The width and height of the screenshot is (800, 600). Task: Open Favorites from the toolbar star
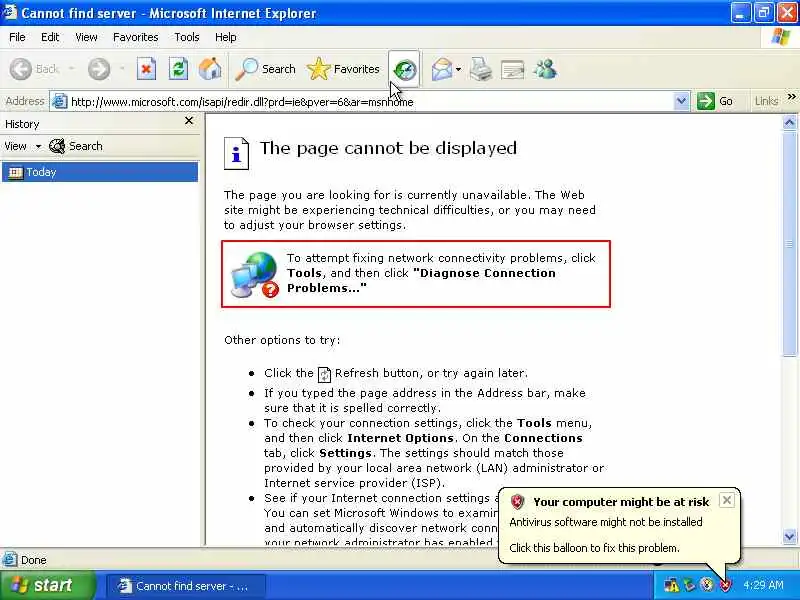[343, 69]
